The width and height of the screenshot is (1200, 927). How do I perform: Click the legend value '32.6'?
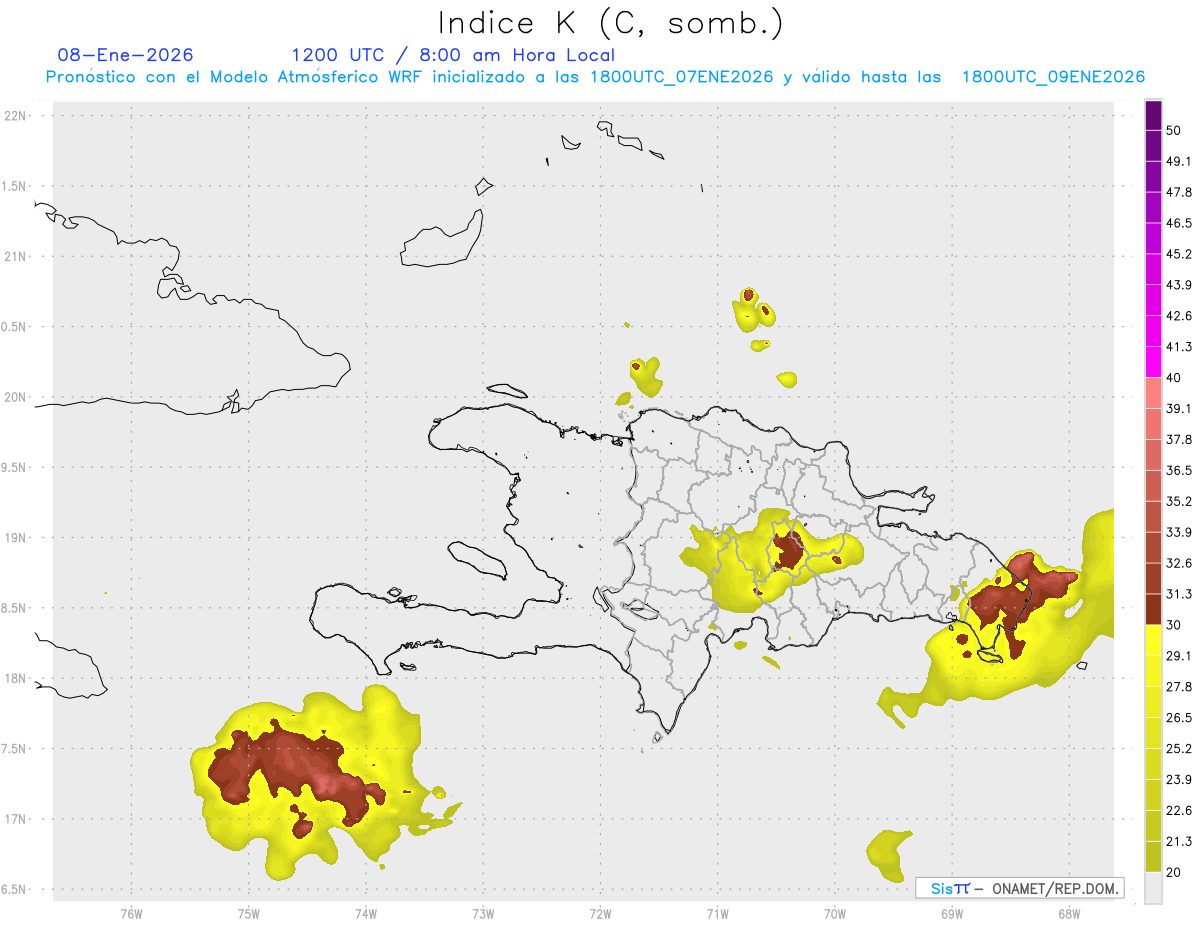[x=1178, y=563]
